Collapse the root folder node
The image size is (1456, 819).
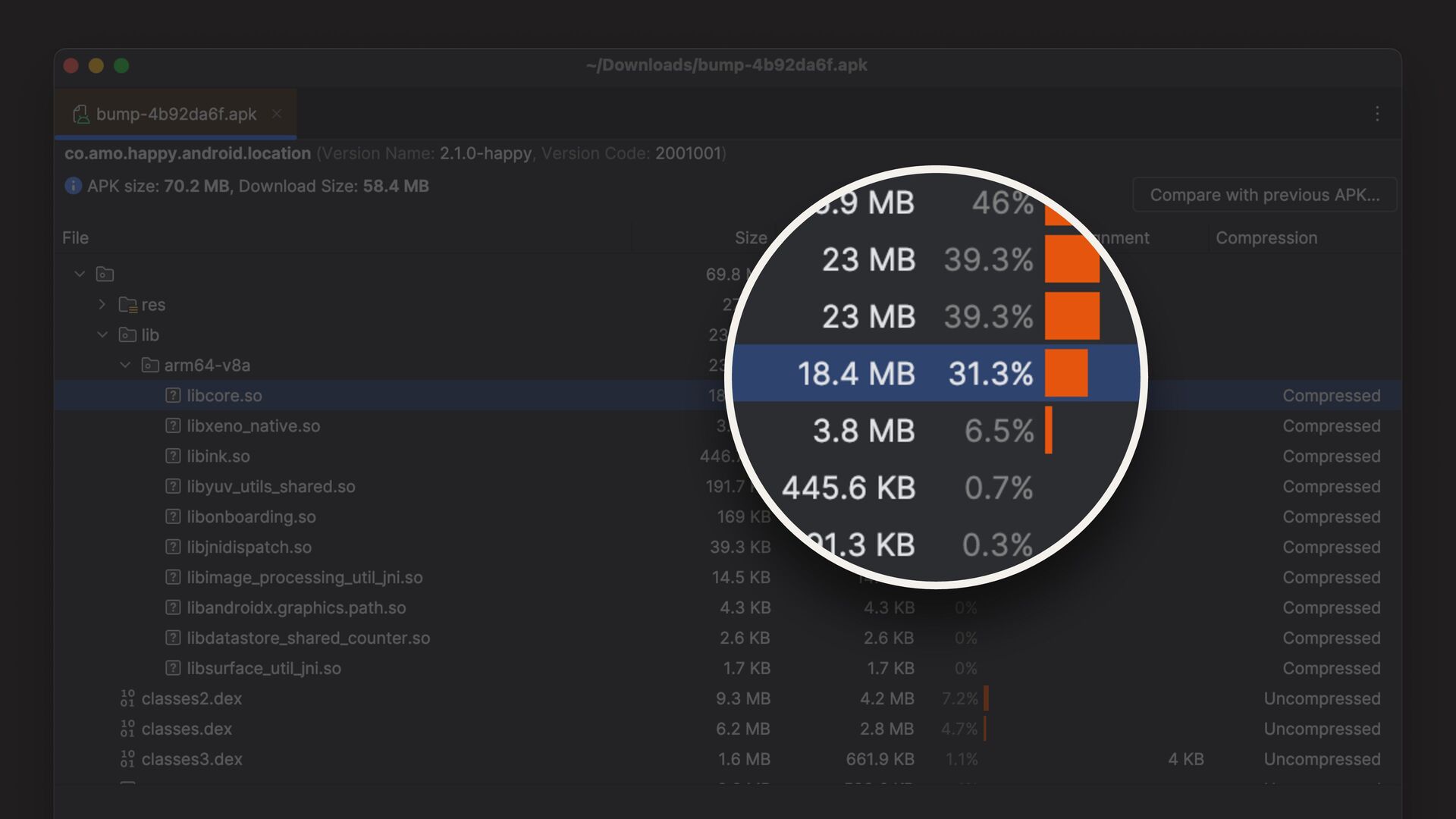(x=80, y=274)
